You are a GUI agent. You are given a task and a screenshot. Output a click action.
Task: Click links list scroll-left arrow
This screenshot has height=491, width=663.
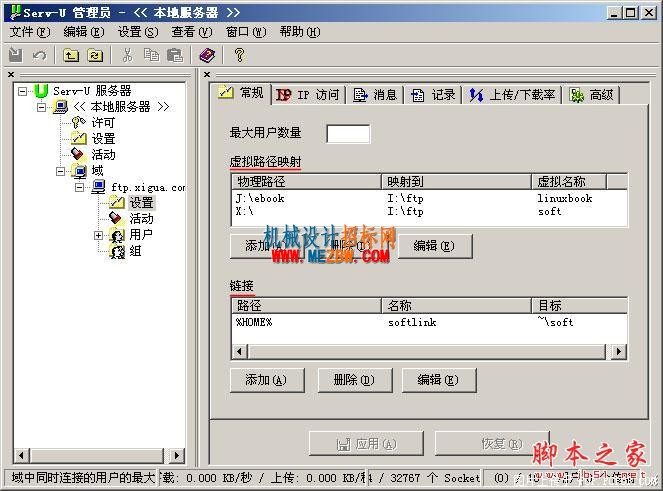[240, 351]
